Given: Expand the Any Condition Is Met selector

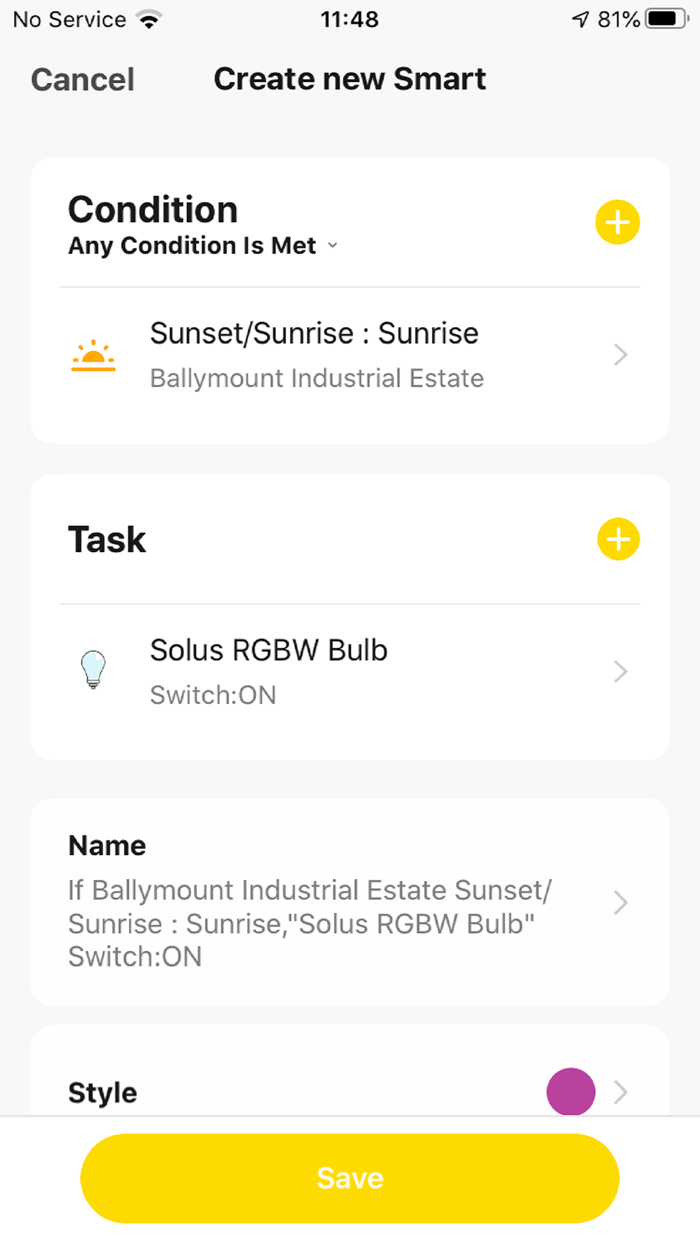Looking at the screenshot, I should pos(204,245).
